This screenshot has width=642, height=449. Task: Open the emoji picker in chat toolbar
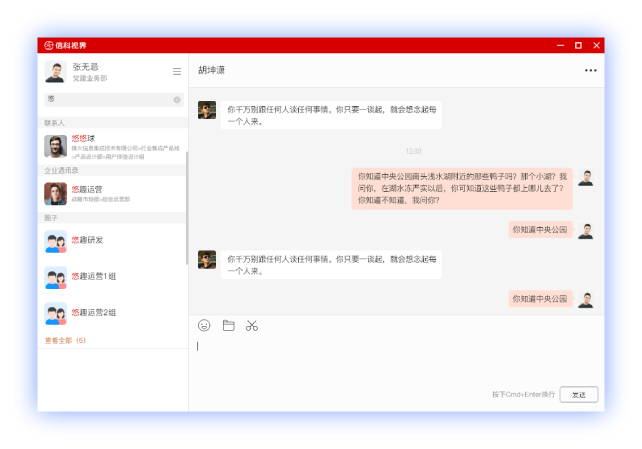pyautogui.click(x=204, y=325)
